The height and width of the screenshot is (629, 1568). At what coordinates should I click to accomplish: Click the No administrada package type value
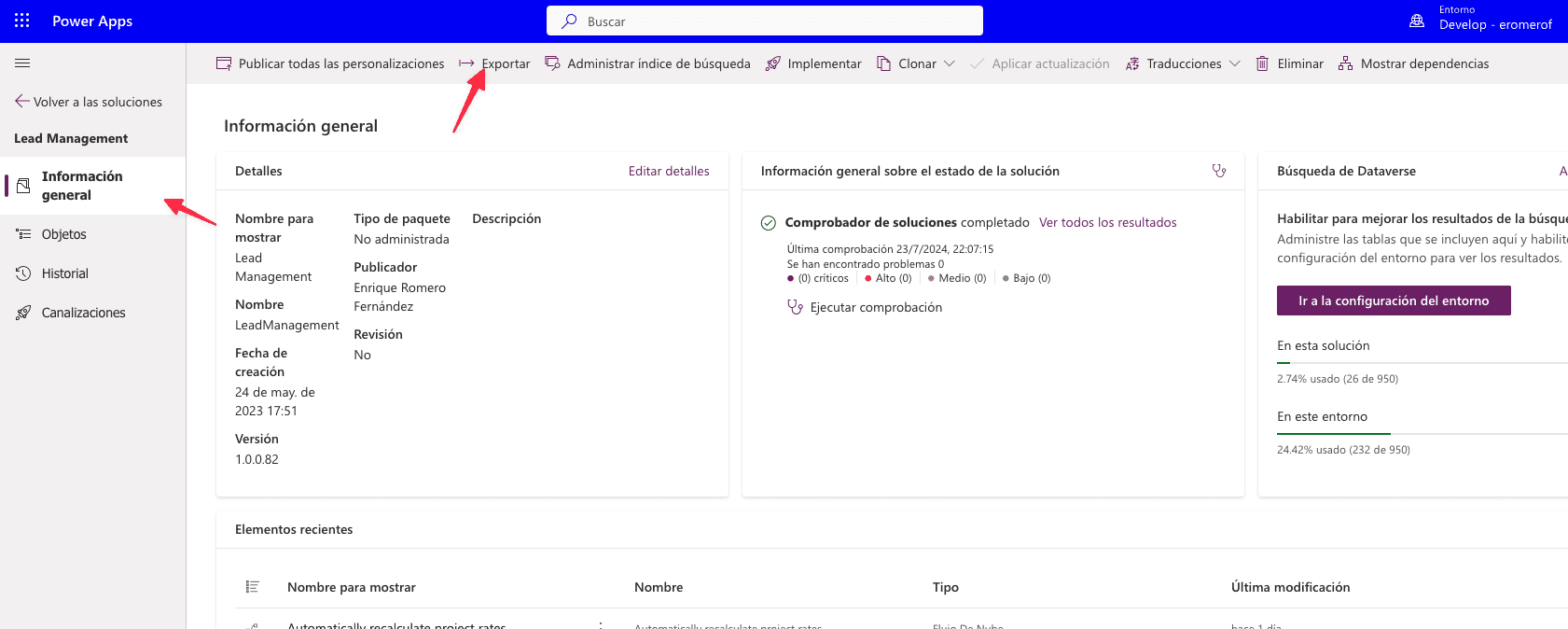[401, 239]
